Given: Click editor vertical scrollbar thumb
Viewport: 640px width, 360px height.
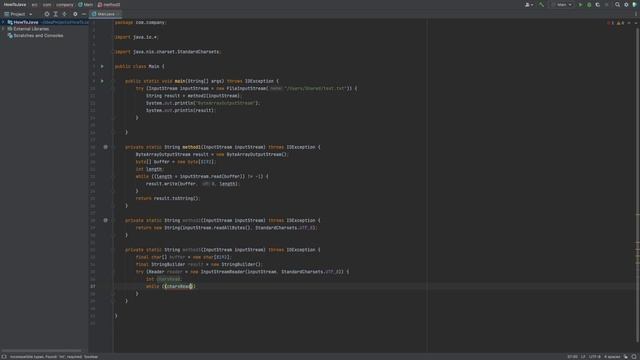Looking at the screenshot, I should click(x=638, y=184).
